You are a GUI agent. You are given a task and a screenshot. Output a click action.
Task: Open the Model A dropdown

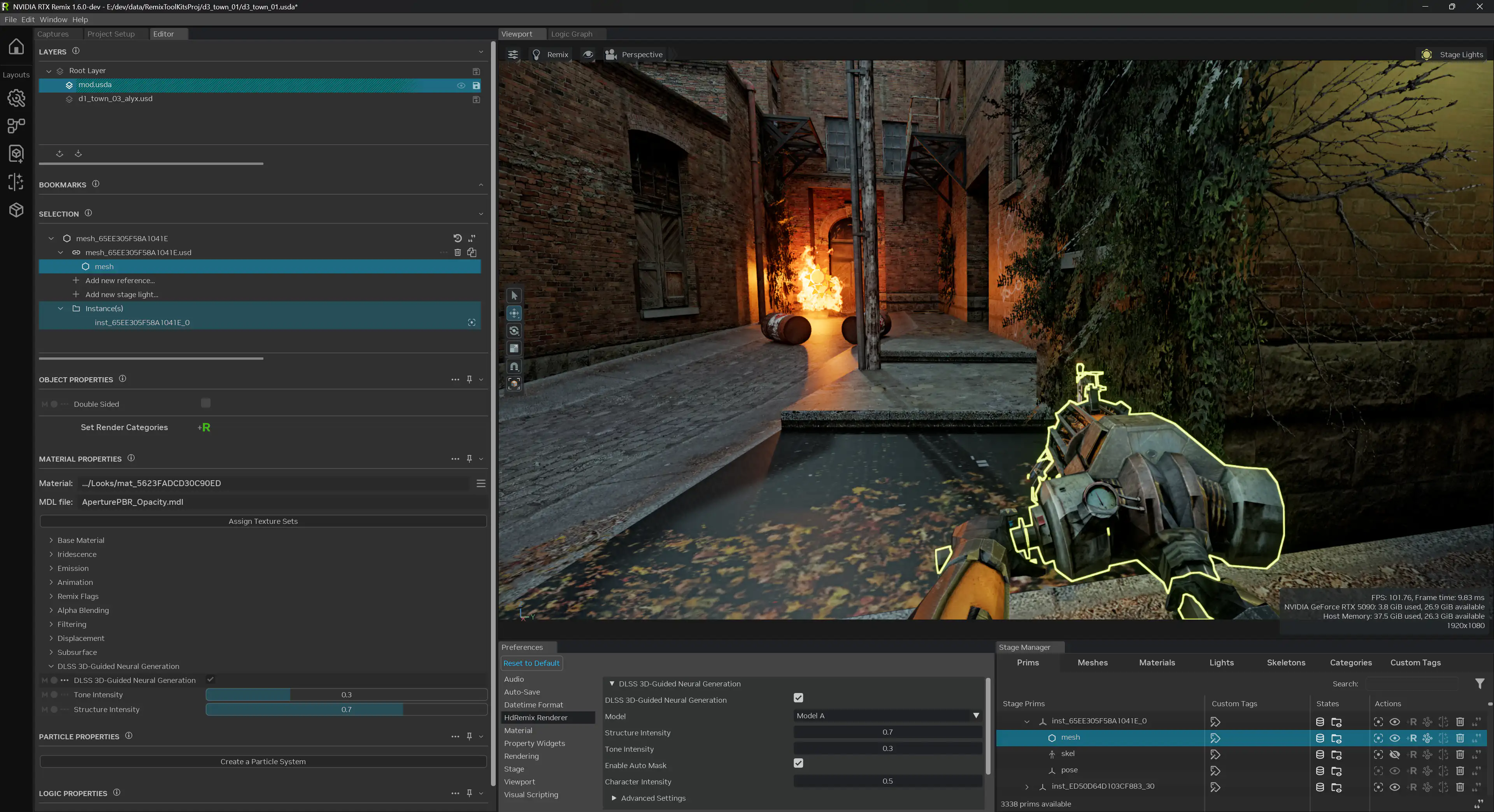pyautogui.click(x=887, y=716)
